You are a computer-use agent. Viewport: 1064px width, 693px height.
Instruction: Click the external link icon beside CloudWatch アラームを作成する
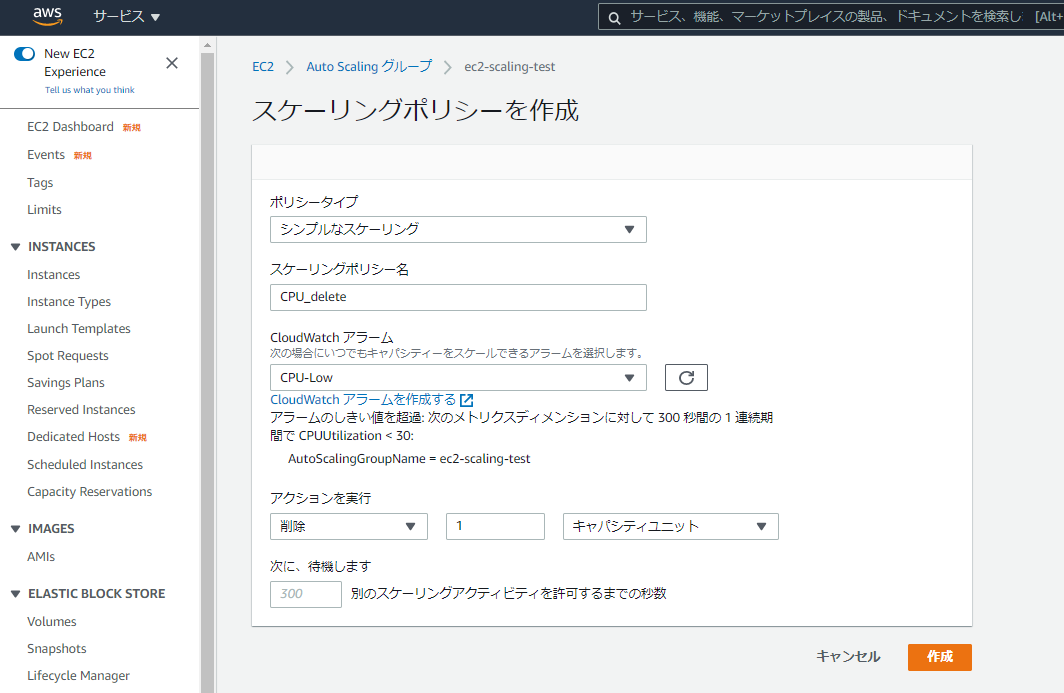(467, 400)
